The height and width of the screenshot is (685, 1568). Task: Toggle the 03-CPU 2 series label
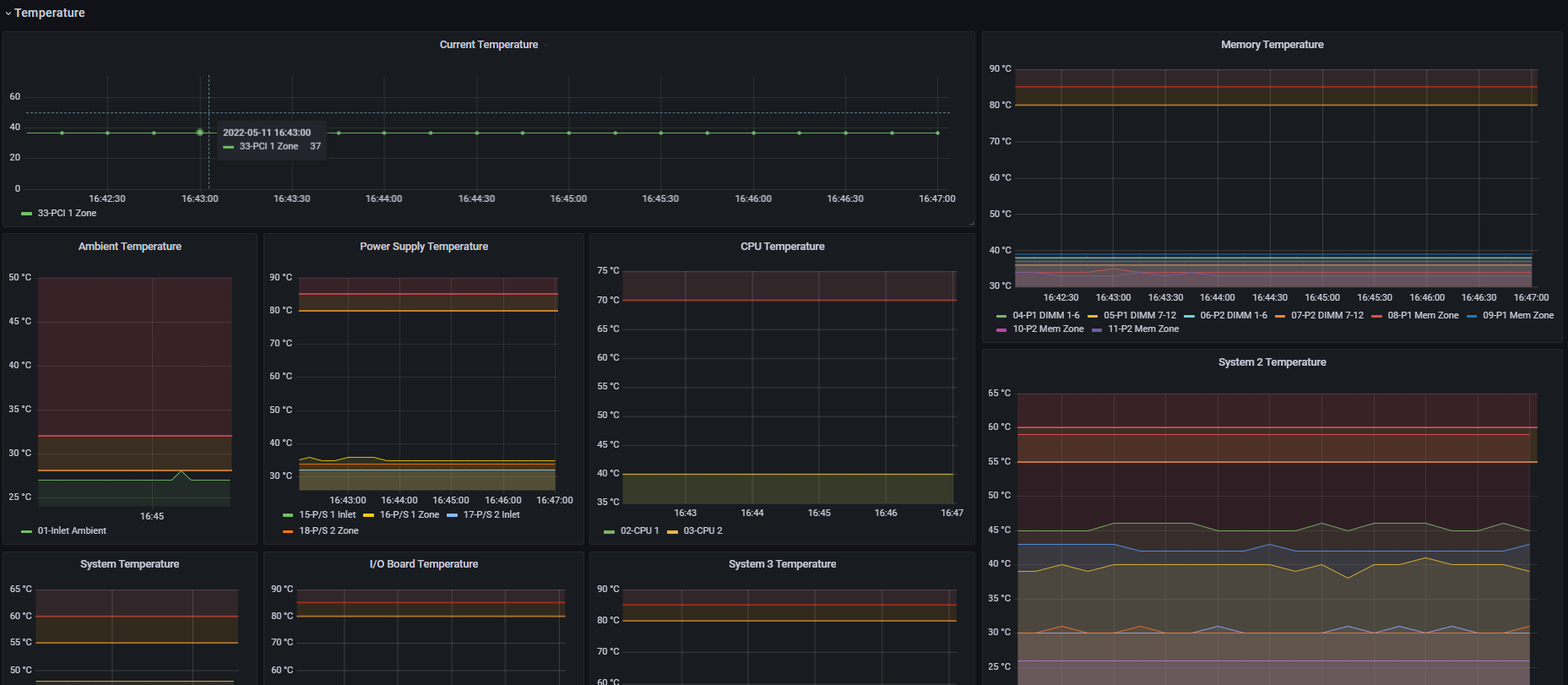(703, 531)
